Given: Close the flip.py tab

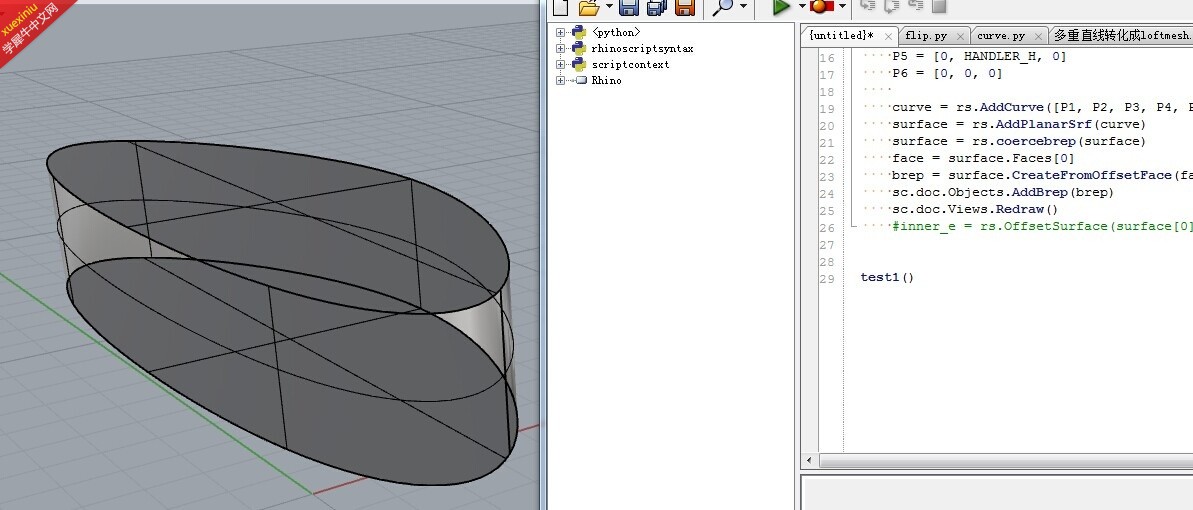Looking at the screenshot, I should click(x=960, y=37).
